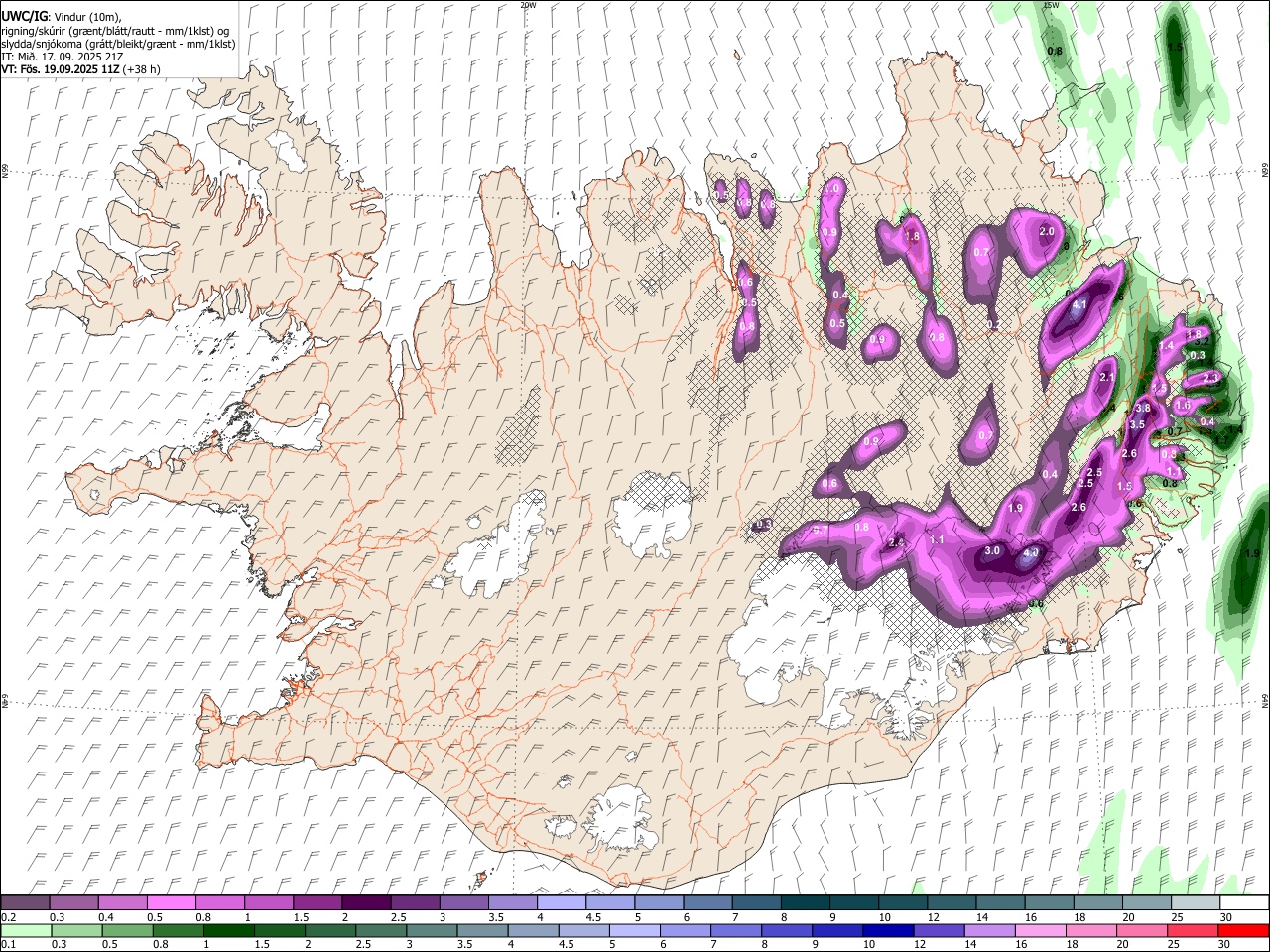This screenshot has width=1270, height=952.
Task: Click the bright red swatch after 30 in the lower row
Action: click(x=1244, y=930)
